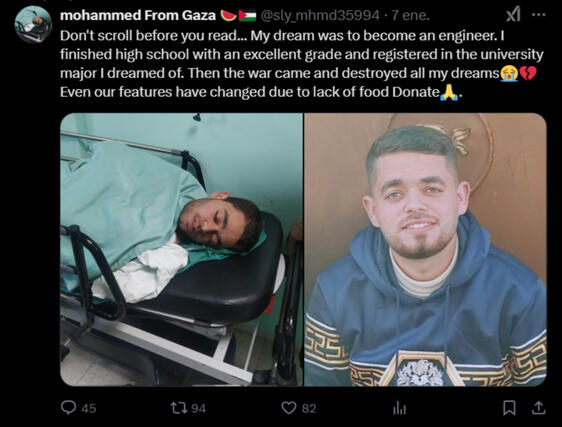The height and width of the screenshot is (427, 562).
Task: Click the 45 replies count
Action: tap(89, 408)
